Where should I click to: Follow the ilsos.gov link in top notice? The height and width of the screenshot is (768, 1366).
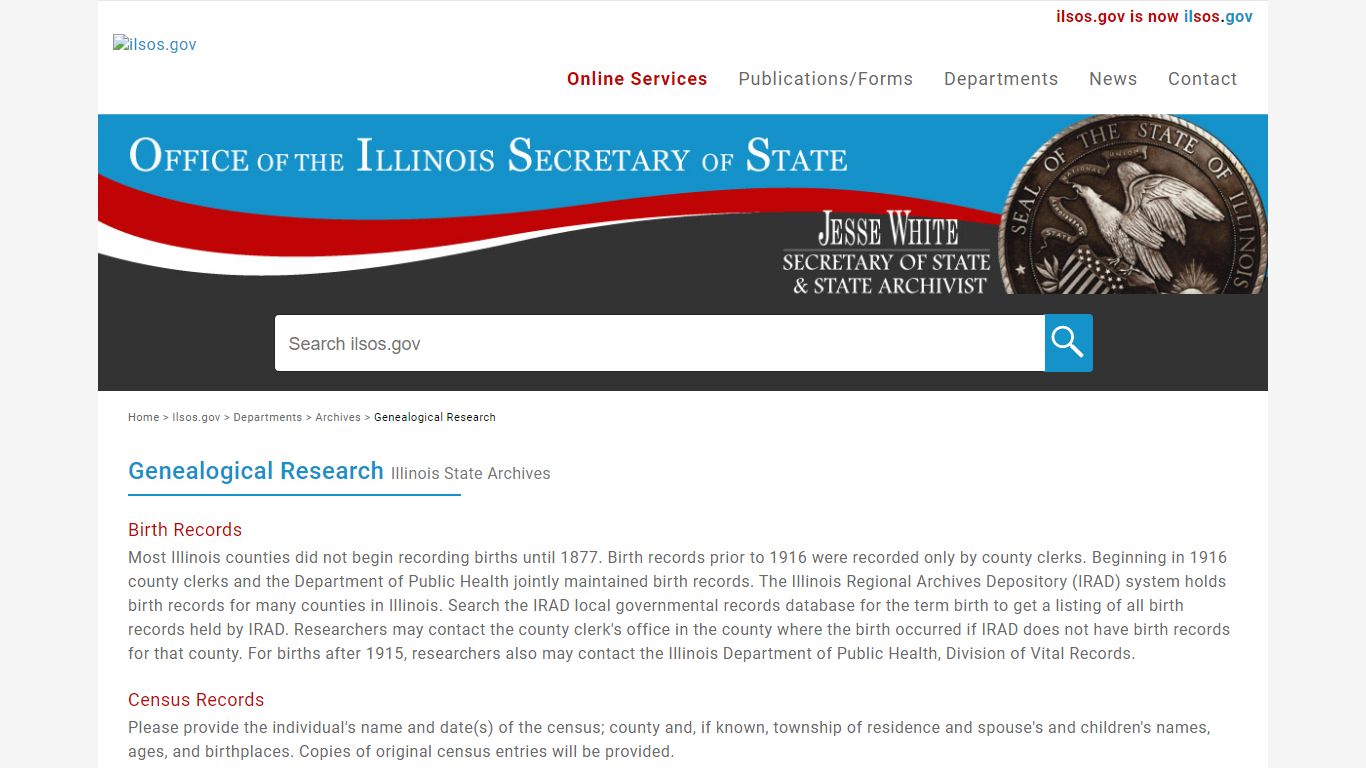pos(1218,16)
